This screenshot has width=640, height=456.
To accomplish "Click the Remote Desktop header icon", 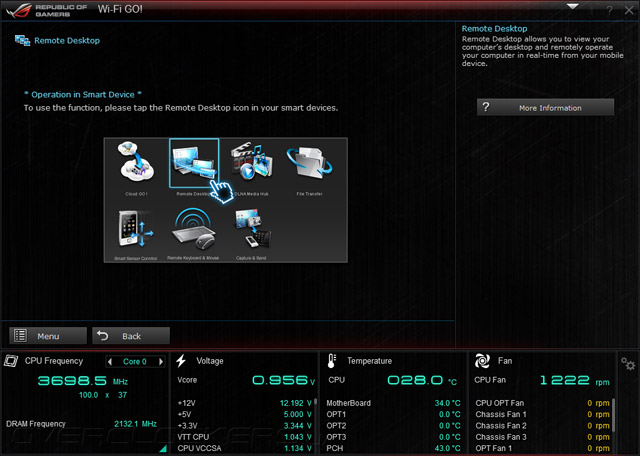I will 22,40.
